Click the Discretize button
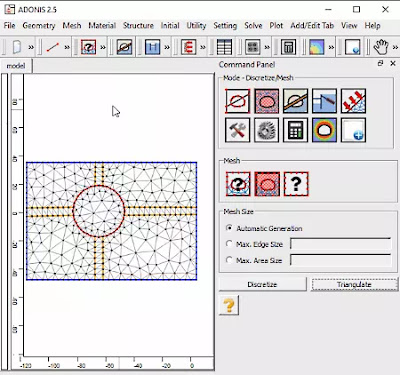Screen dimensions: 400x375 coord(262,284)
